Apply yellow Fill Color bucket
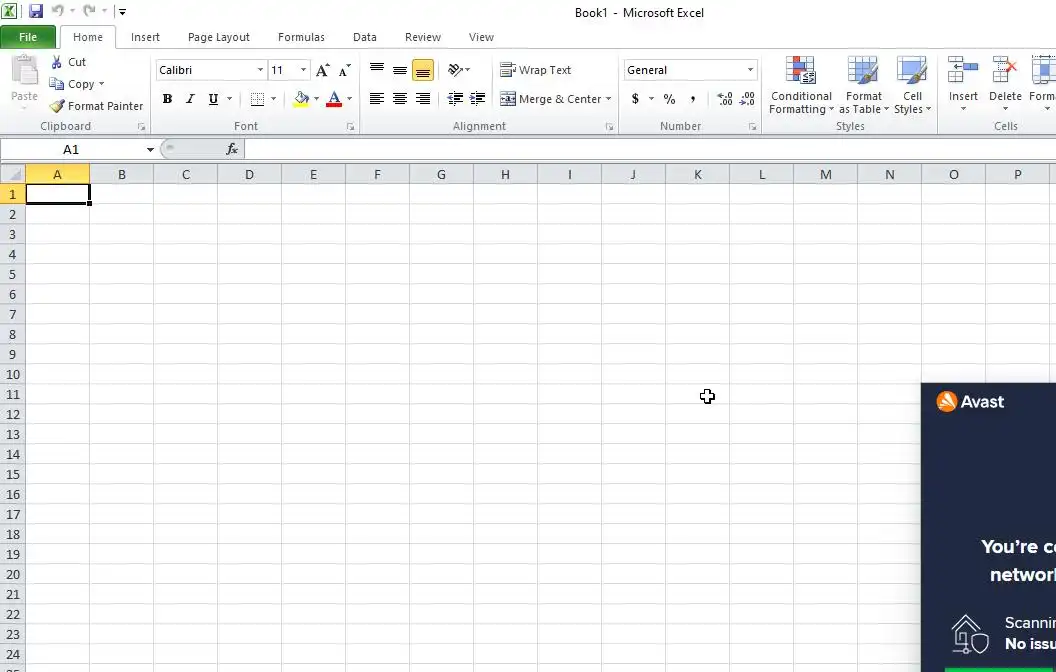This screenshot has height=672, width=1056. tap(301, 99)
